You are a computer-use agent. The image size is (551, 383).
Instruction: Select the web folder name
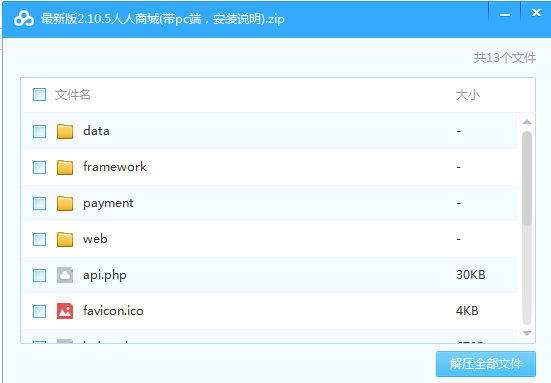[95, 239]
